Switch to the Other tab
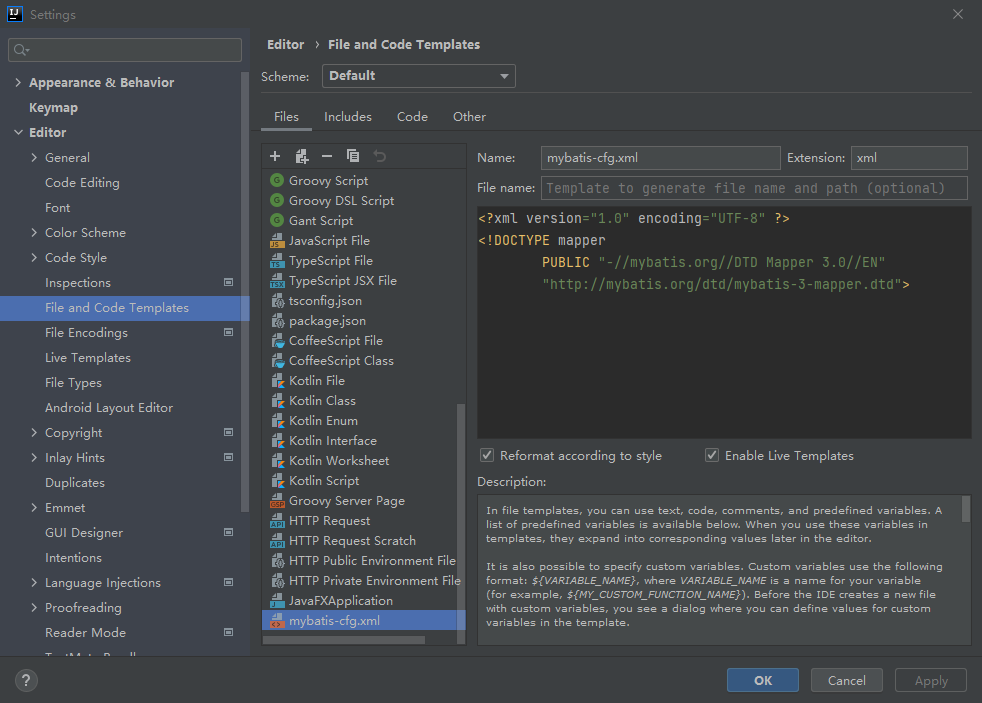This screenshot has height=703, width=982. pos(469,117)
